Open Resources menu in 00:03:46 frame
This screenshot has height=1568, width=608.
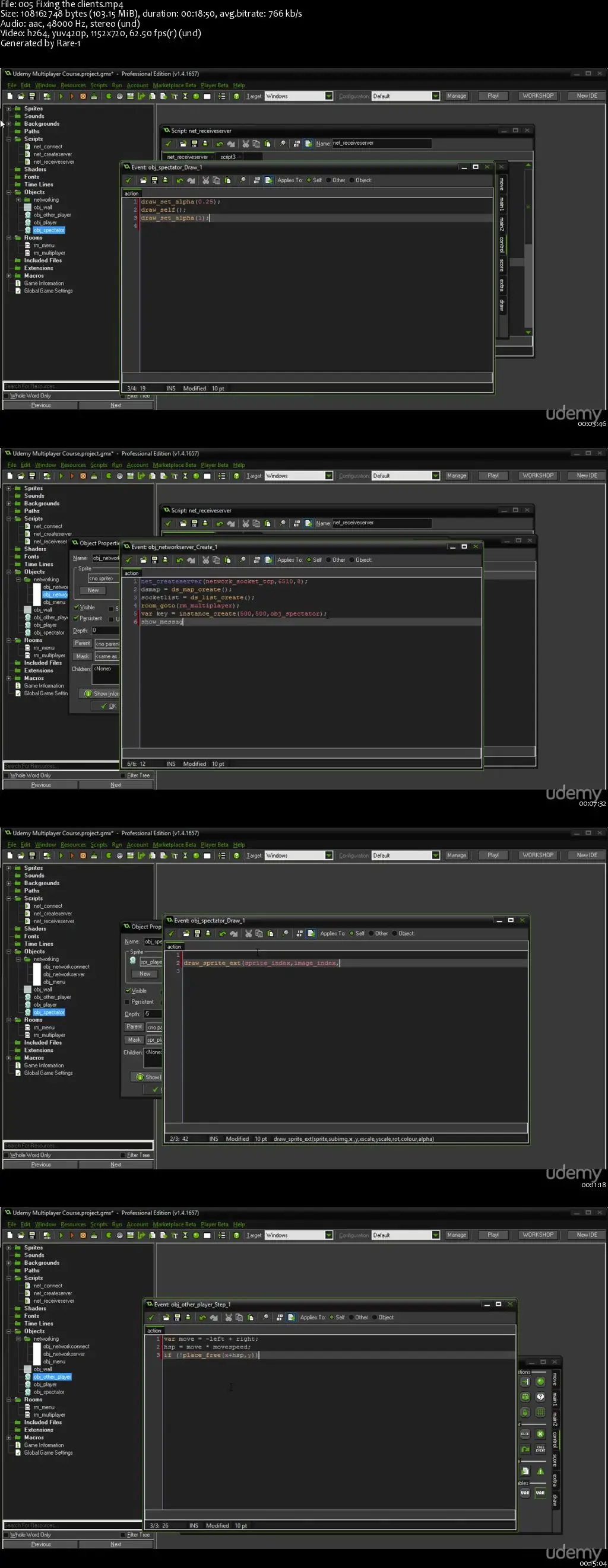point(73,85)
